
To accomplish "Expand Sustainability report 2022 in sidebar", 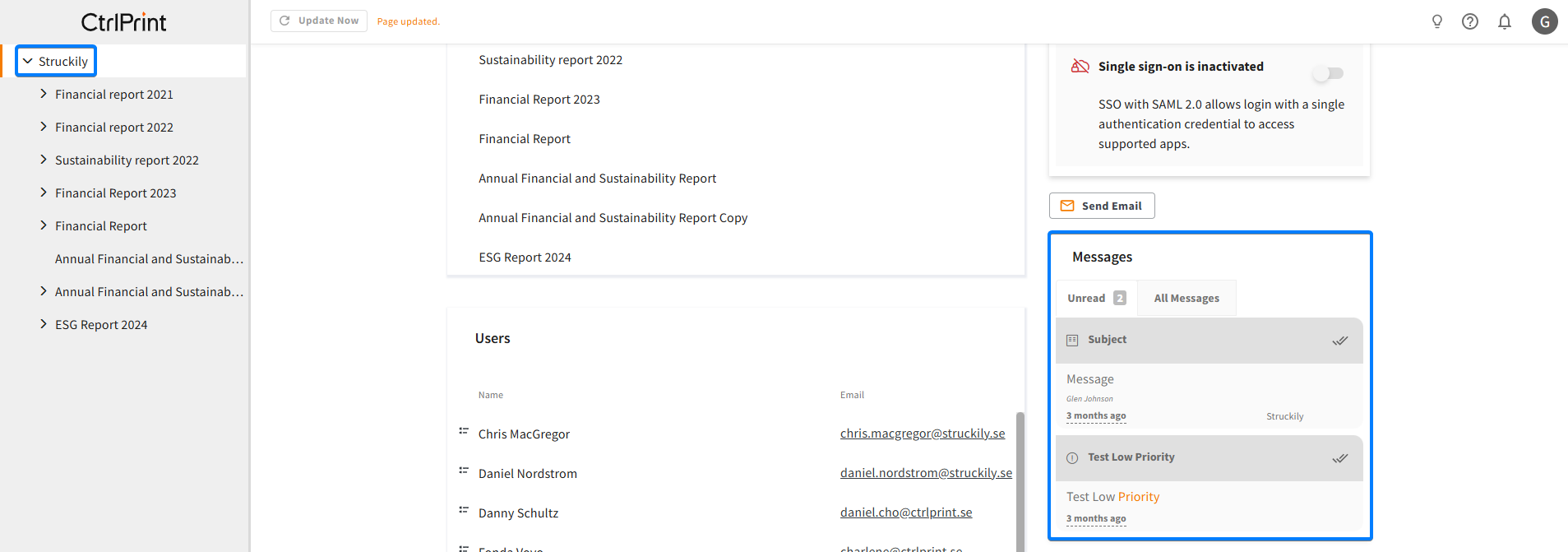I will click(x=44, y=160).
